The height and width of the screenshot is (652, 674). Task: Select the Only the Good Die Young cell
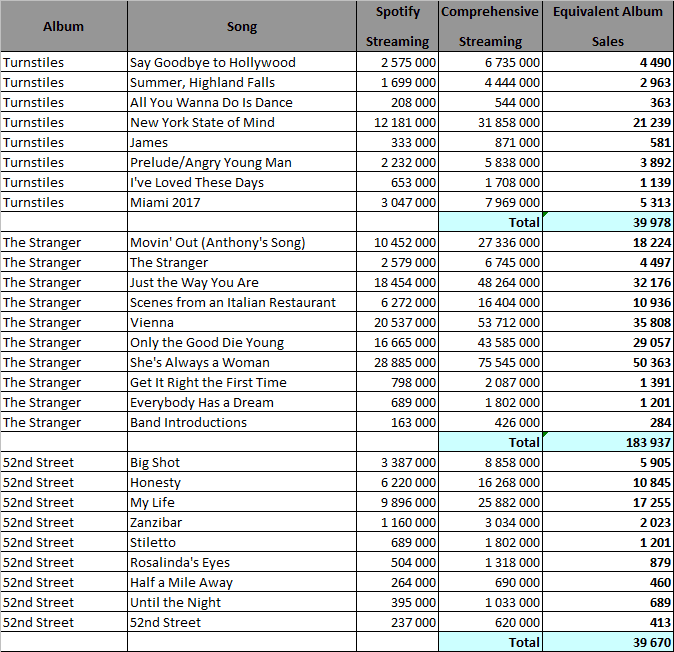[x=242, y=342]
